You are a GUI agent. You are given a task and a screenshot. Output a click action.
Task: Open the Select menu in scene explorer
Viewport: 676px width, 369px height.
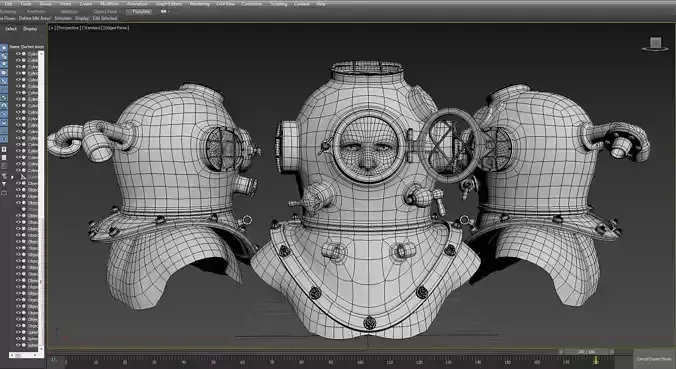click(x=11, y=29)
